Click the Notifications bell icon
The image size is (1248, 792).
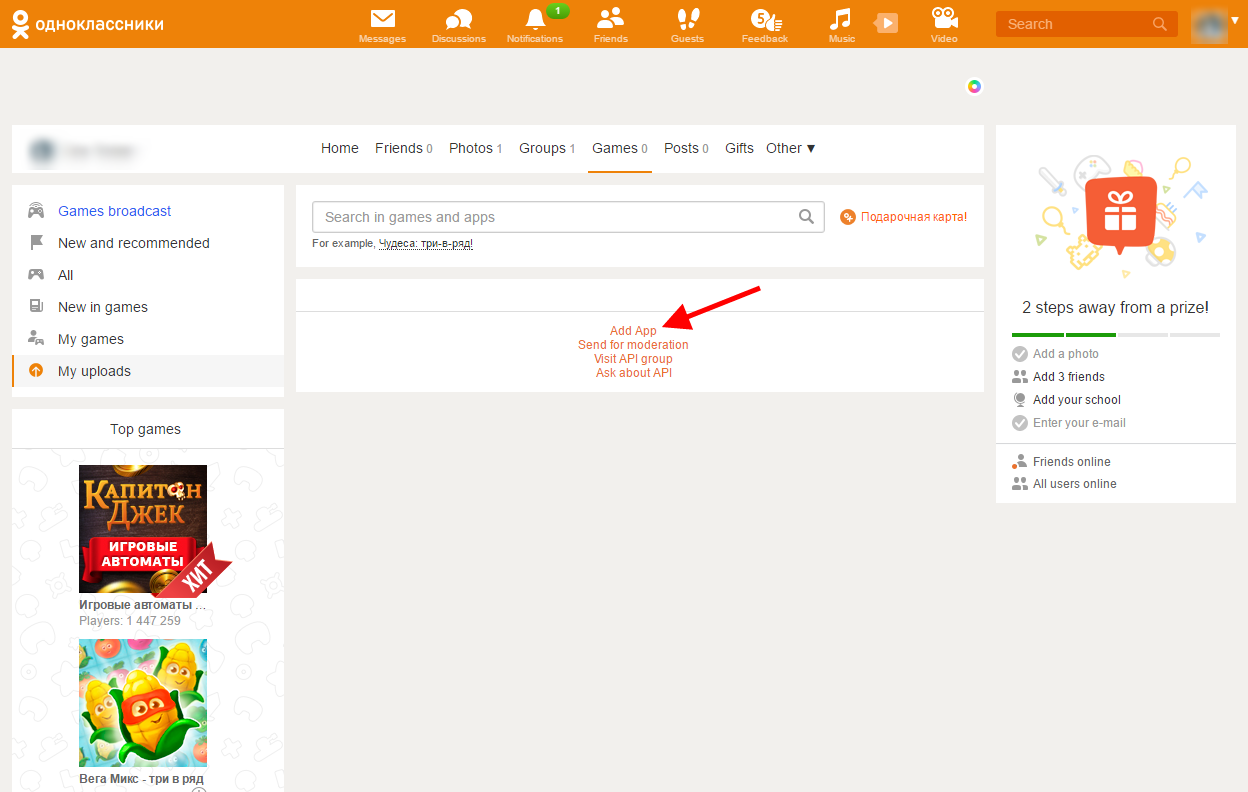tap(535, 19)
